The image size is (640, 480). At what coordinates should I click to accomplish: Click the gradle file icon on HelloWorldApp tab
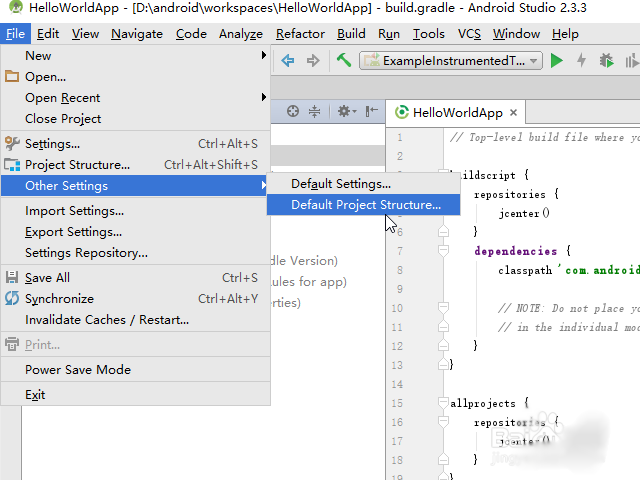click(402, 112)
